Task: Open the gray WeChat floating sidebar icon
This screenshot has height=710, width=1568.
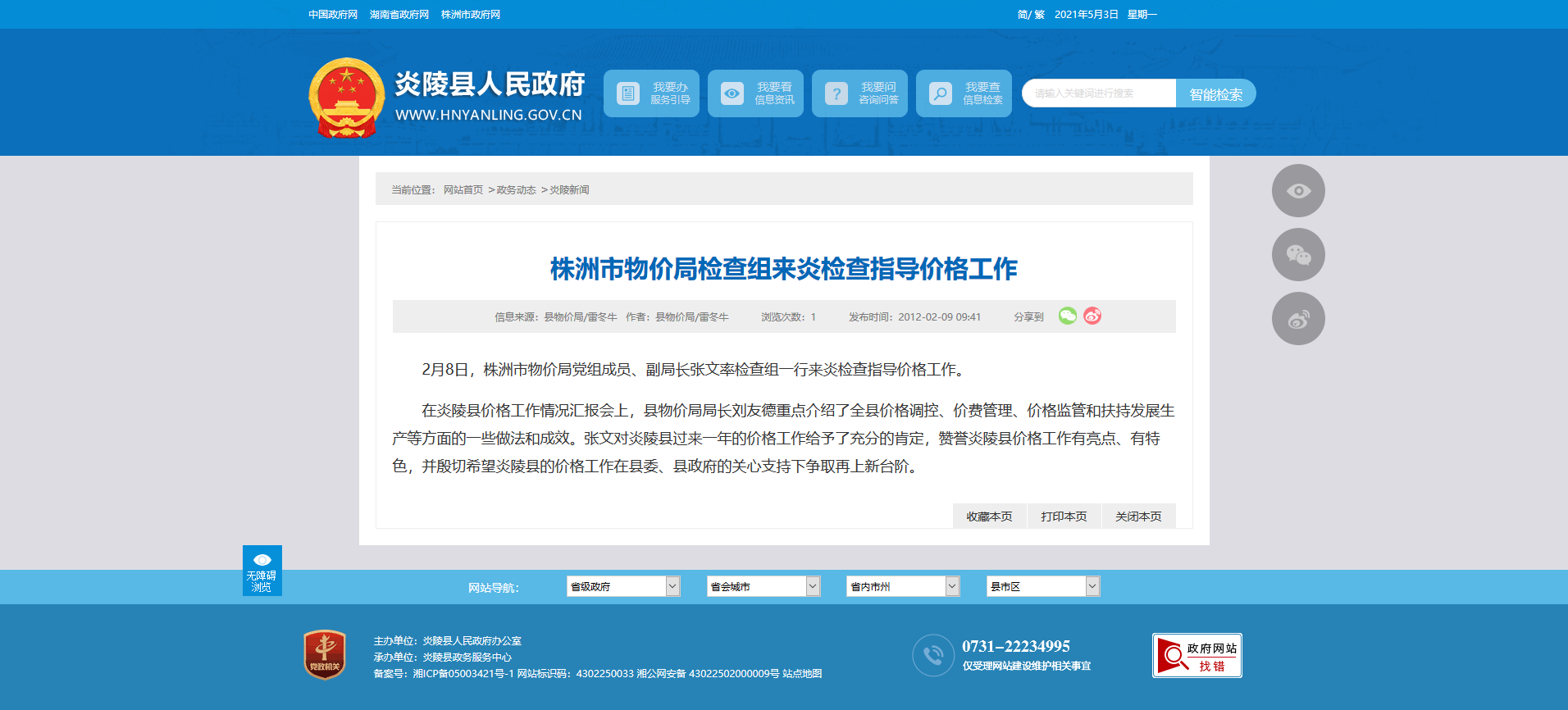Action: click(x=1297, y=254)
